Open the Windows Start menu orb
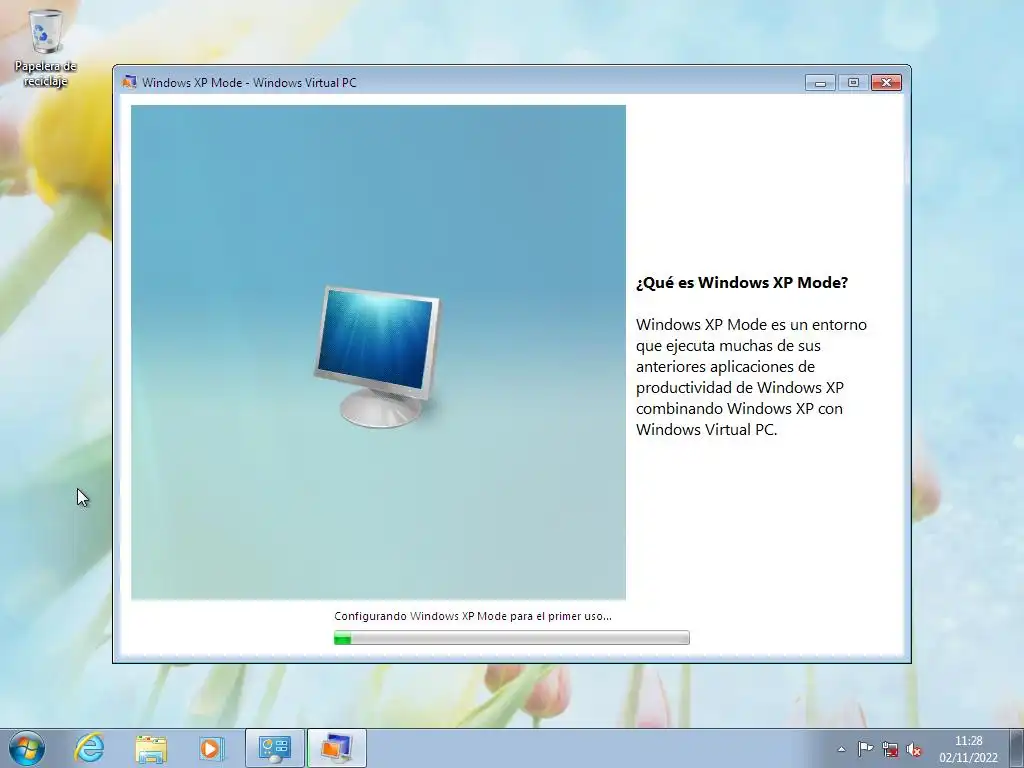 pyautogui.click(x=27, y=748)
